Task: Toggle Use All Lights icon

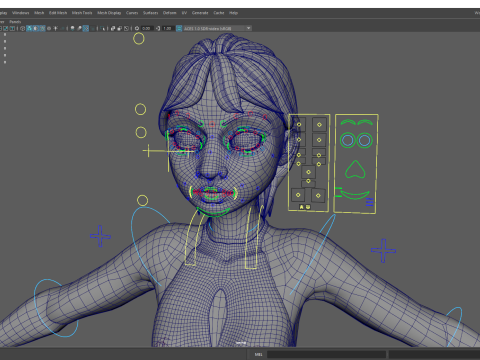Action: pyautogui.click(x=56, y=28)
